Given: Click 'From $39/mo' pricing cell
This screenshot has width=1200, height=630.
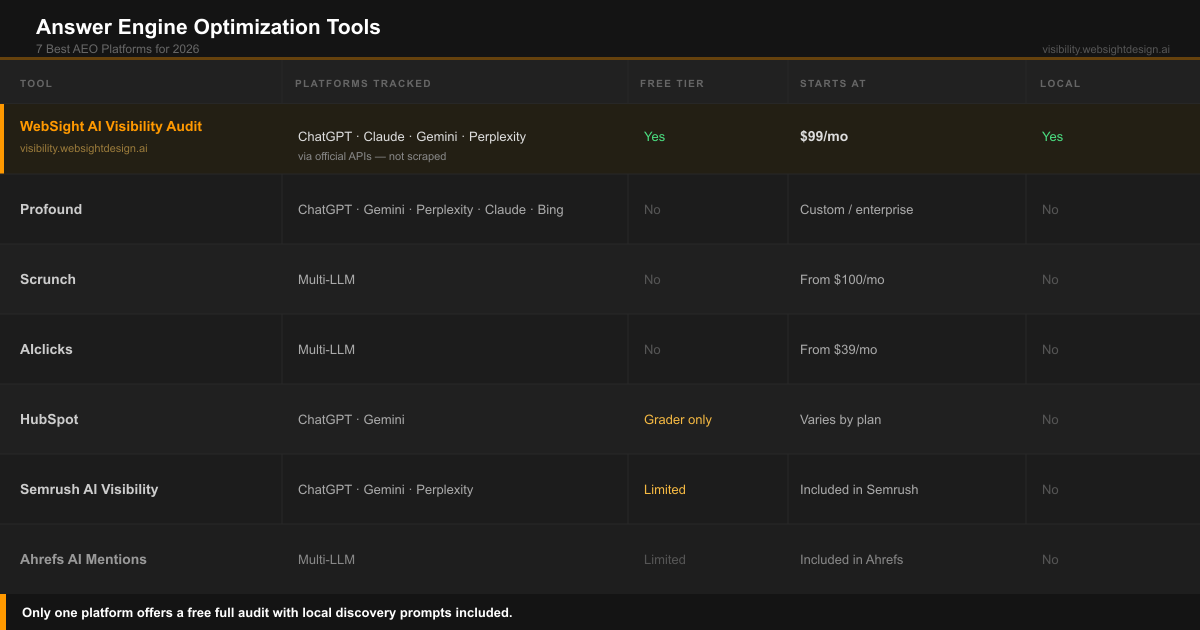Looking at the screenshot, I should pyautogui.click(x=838, y=349).
